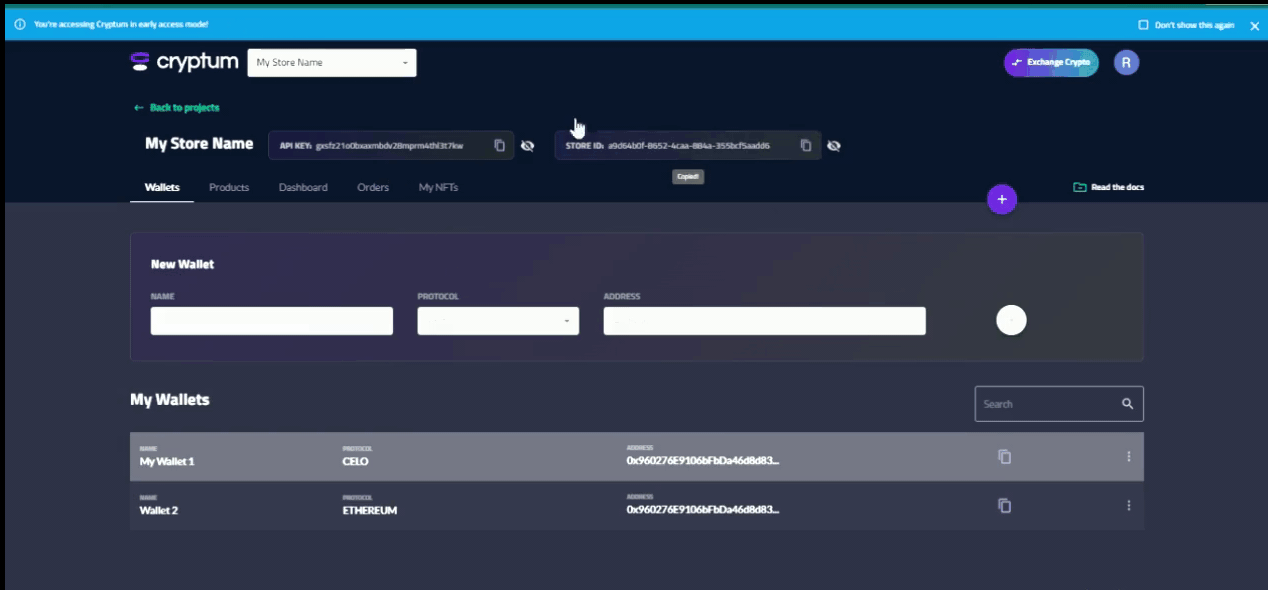Image resolution: width=1268 pixels, height=590 pixels.
Task: Copy the Store ID
Action: tap(805, 145)
